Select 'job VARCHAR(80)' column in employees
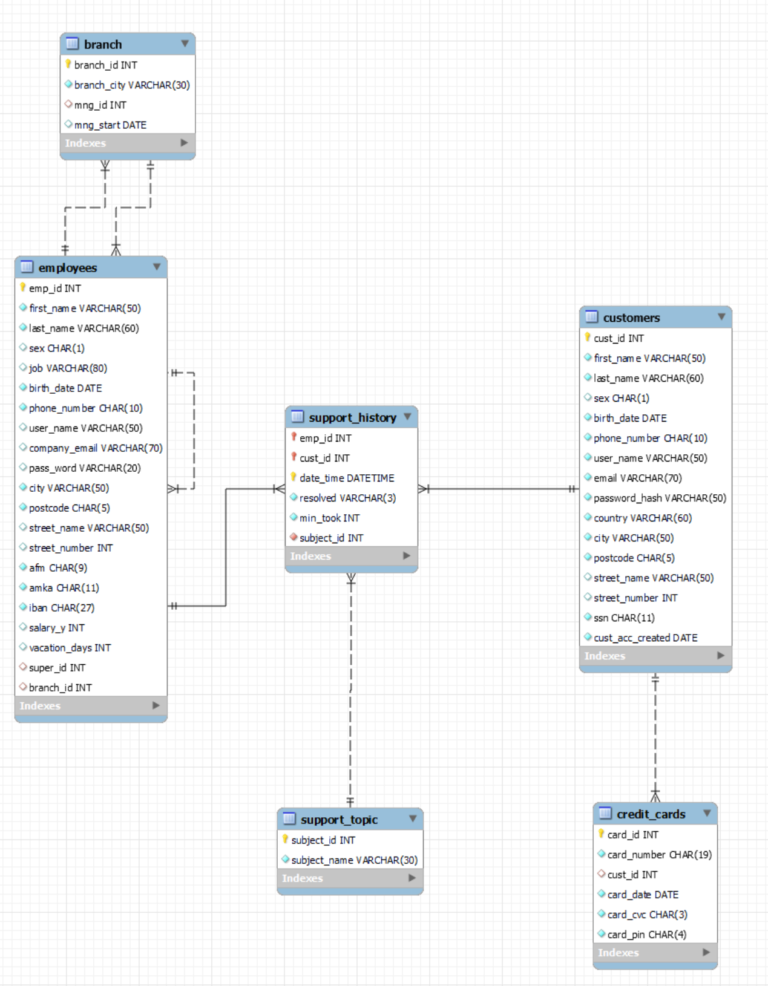The height and width of the screenshot is (986, 768). point(91,368)
